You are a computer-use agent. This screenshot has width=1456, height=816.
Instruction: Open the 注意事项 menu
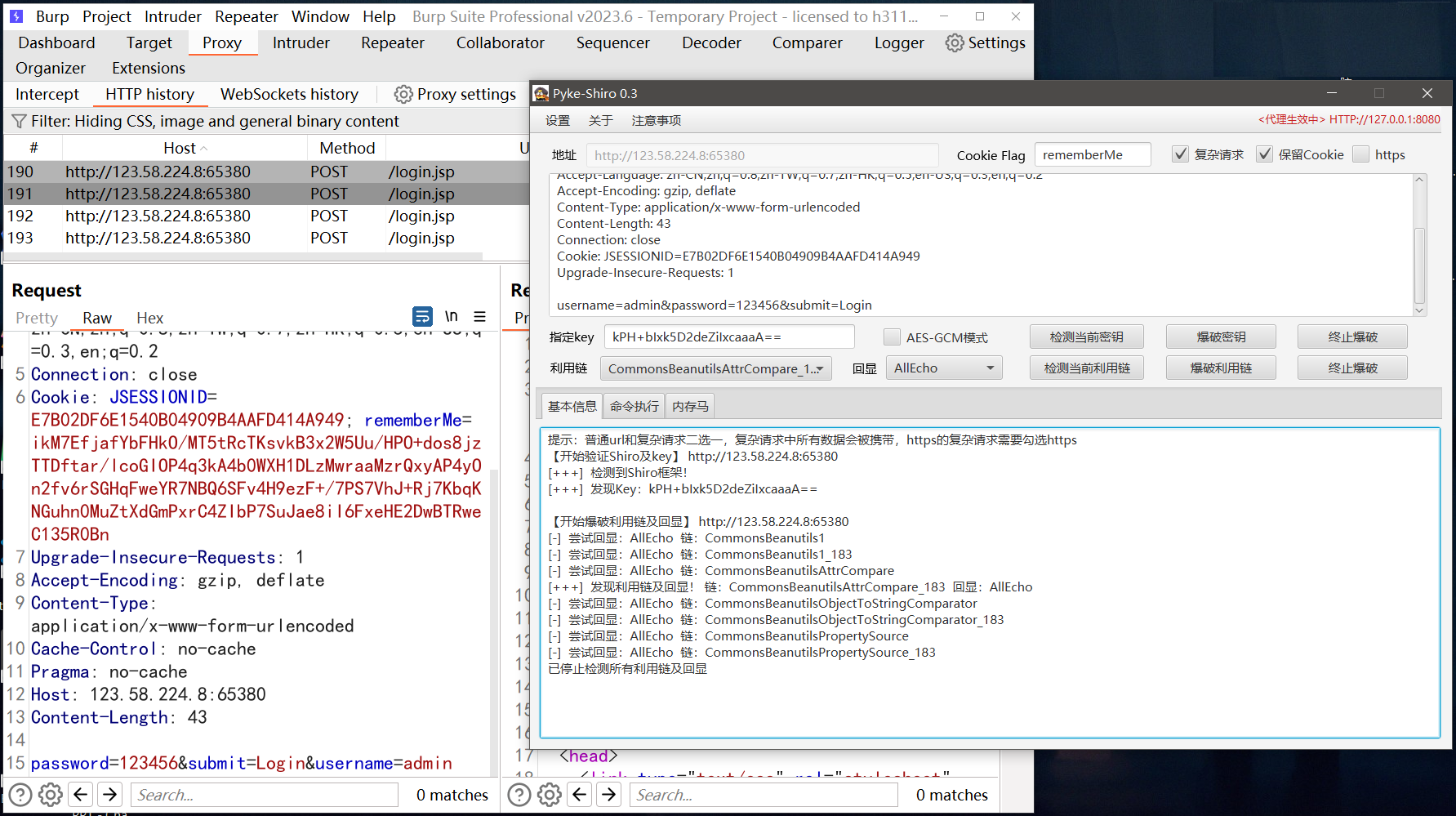(657, 121)
